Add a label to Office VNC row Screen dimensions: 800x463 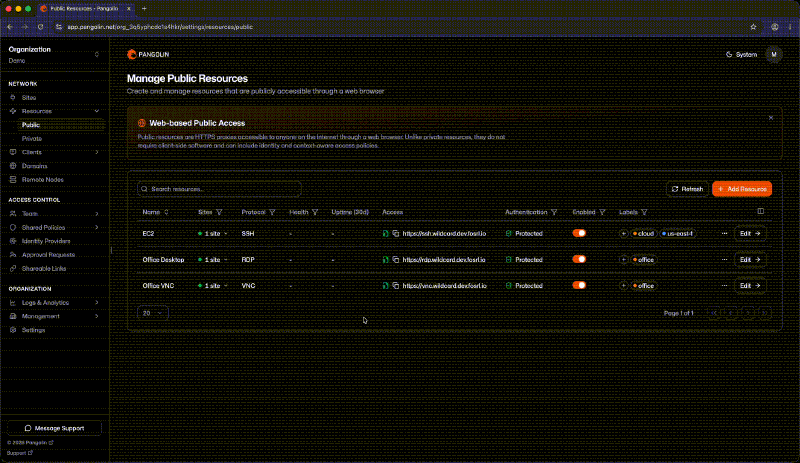coord(623,286)
